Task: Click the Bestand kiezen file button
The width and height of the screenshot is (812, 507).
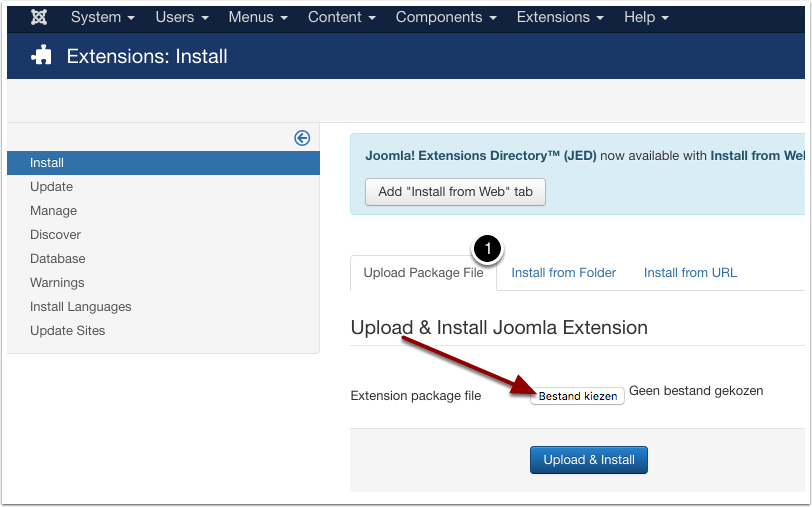Action: pyautogui.click(x=577, y=396)
